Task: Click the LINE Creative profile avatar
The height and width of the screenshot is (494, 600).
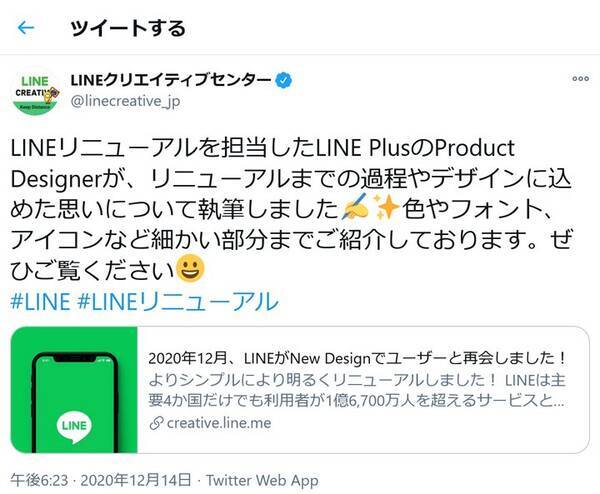Action: point(36,92)
